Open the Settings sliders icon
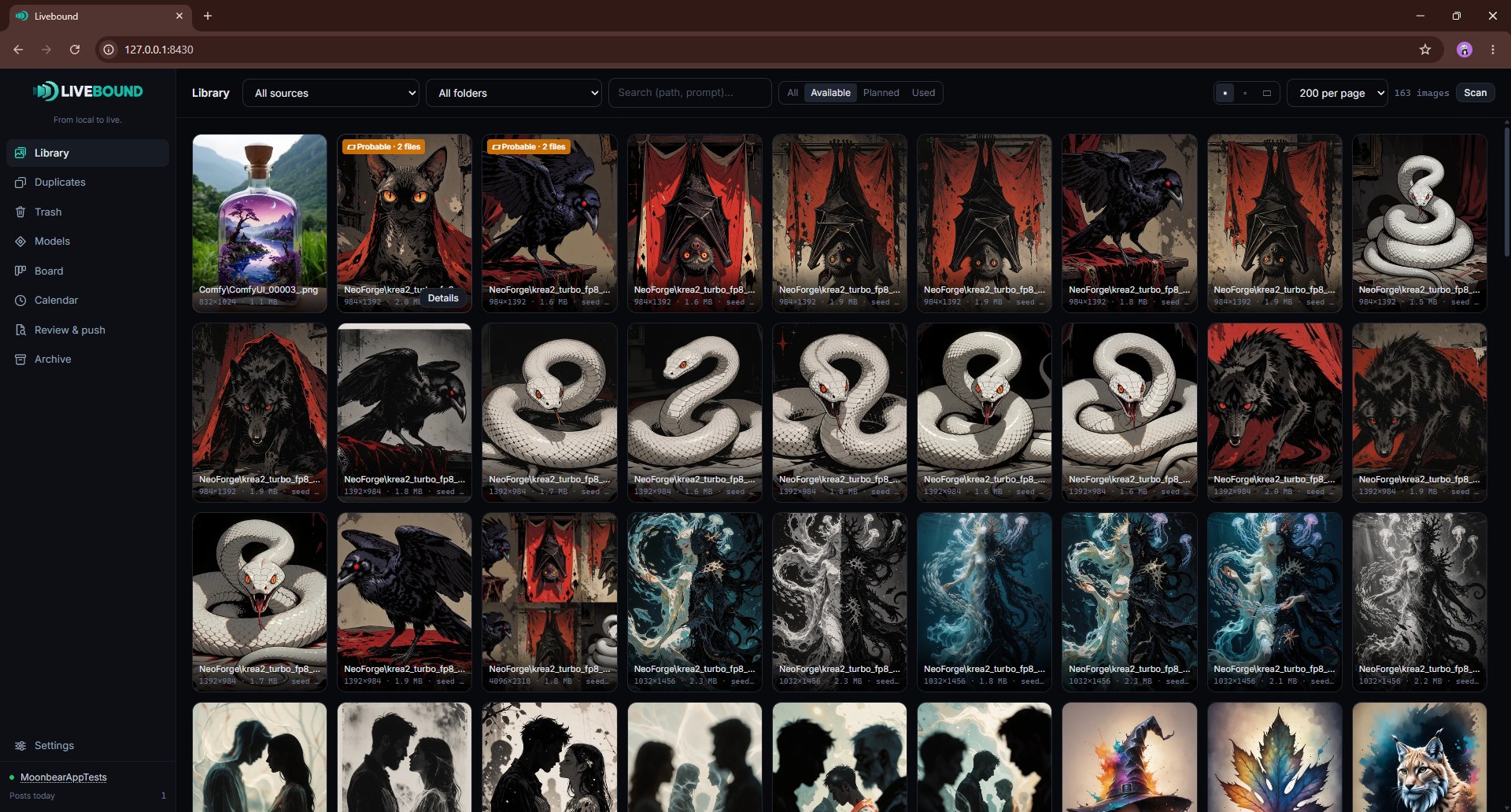The height and width of the screenshot is (812, 1511). (20, 746)
